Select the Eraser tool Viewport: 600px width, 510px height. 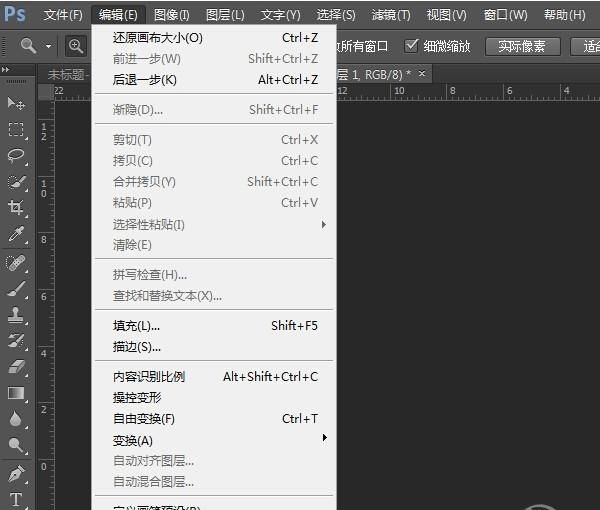[x=16, y=367]
